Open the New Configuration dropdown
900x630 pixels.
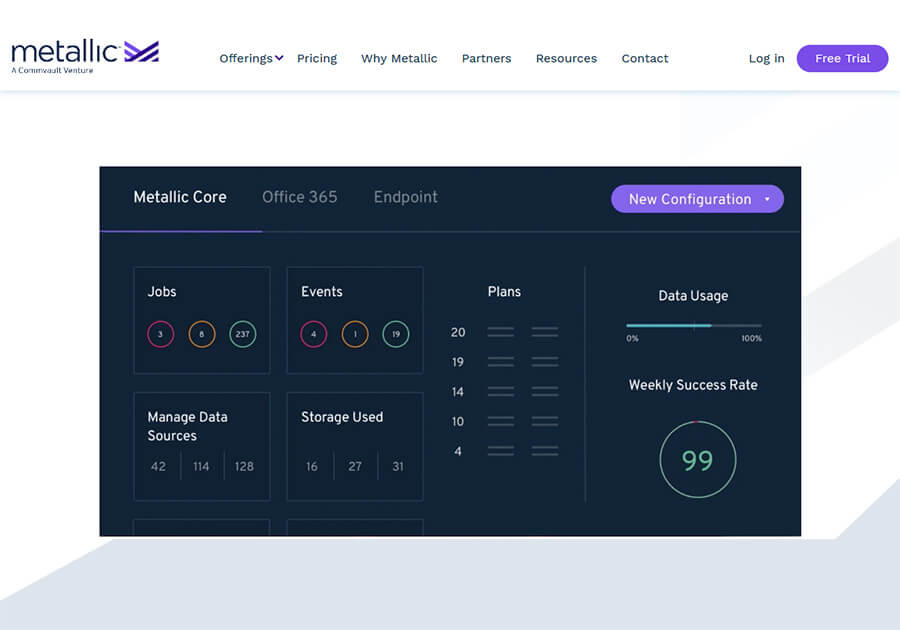pyautogui.click(x=697, y=199)
